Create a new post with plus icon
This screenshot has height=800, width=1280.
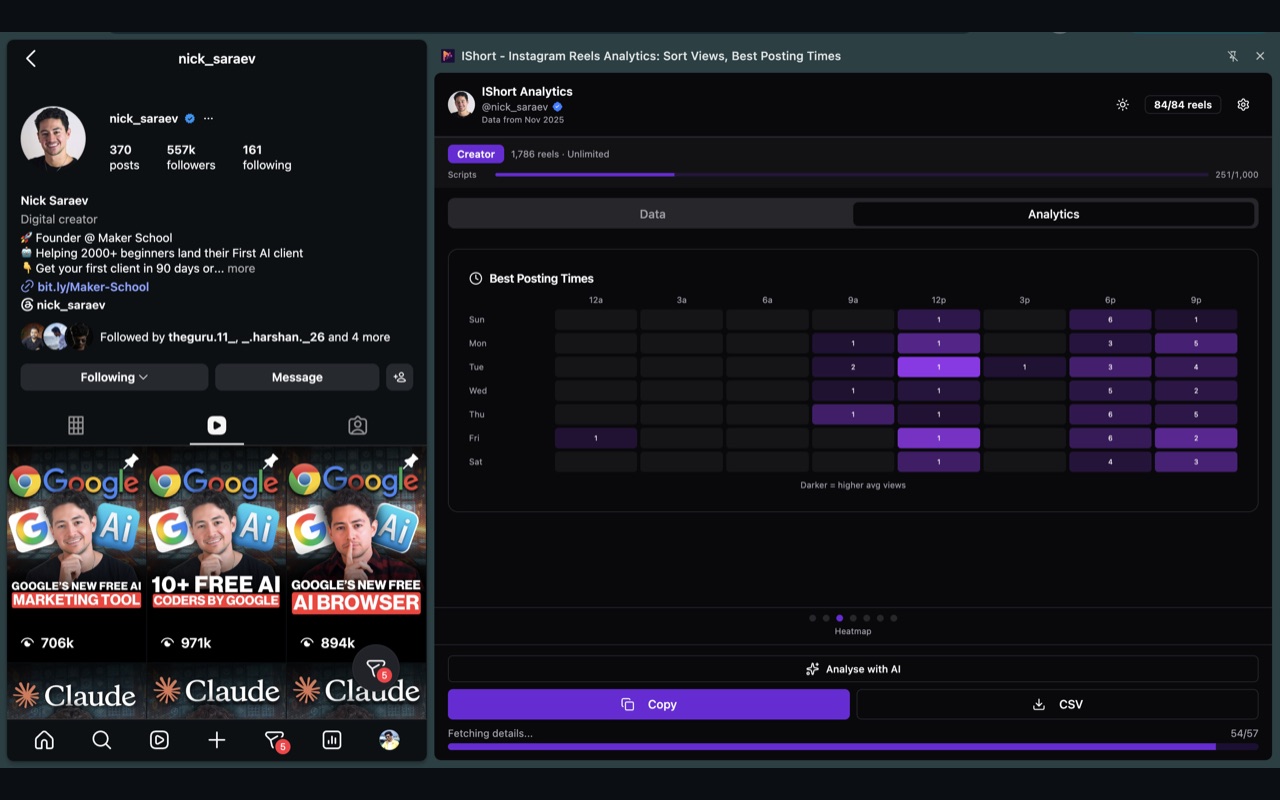217,740
